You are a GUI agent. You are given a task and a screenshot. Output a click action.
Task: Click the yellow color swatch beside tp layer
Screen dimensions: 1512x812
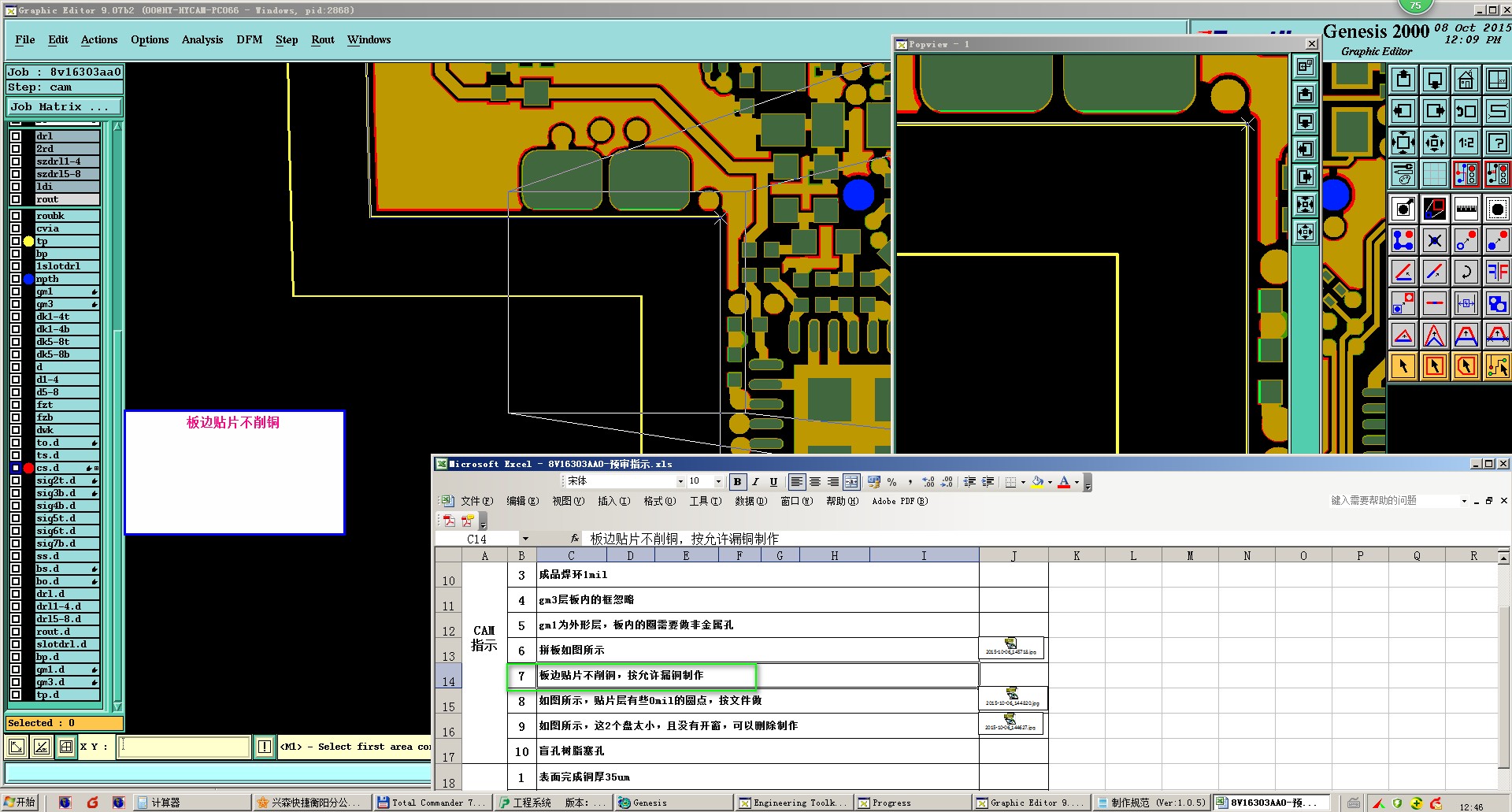point(29,241)
